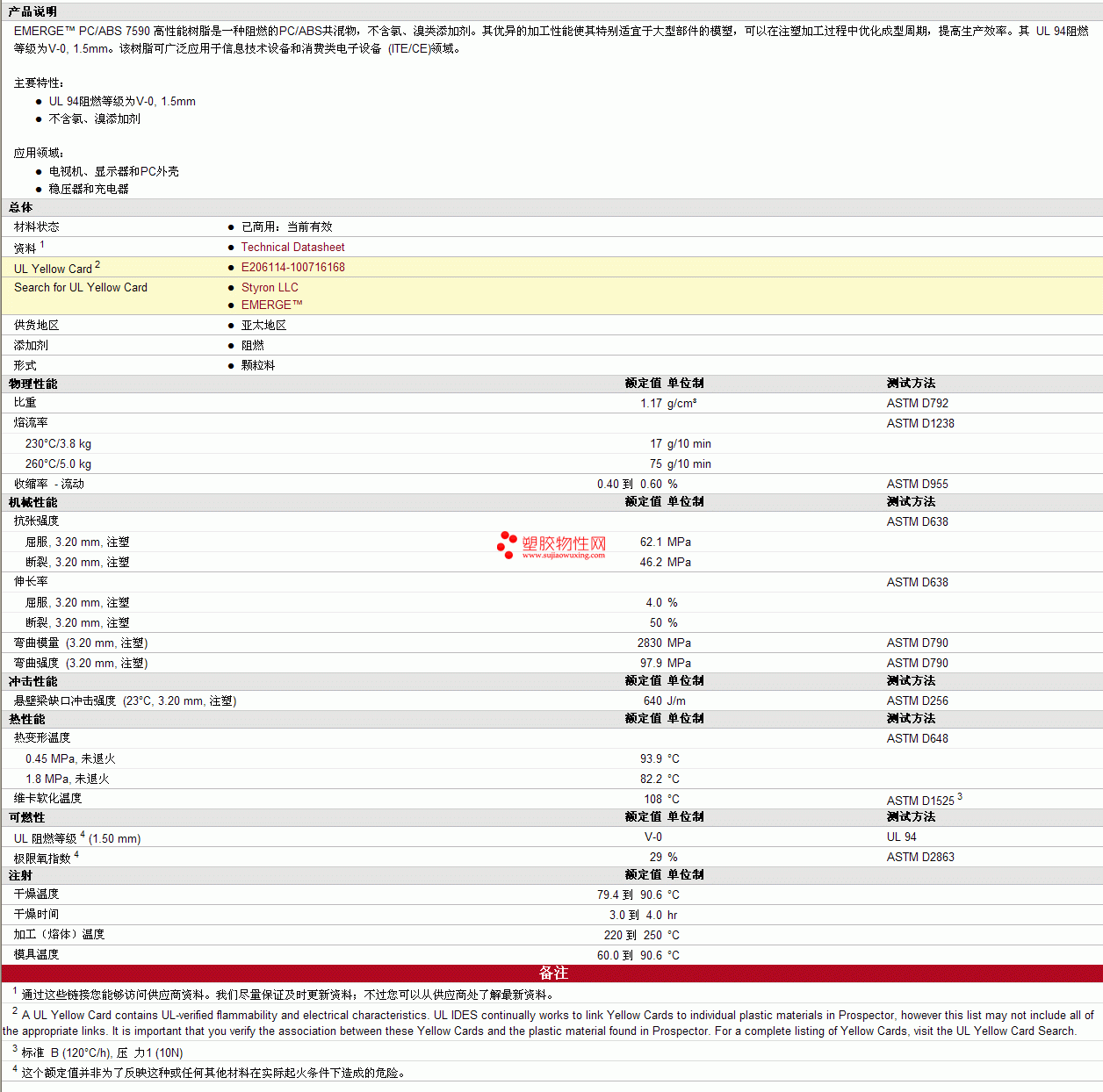Click the 物理性能 section heading
The width and height of the screenshot is (1103, 1092).
point(32,384)
